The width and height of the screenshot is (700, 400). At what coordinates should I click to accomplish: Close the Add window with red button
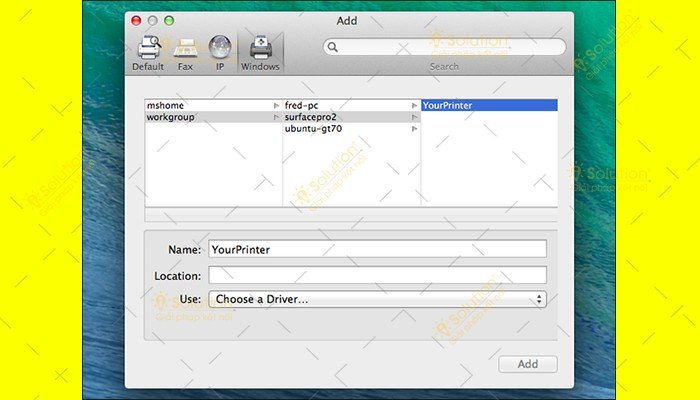tap(136, 21)
